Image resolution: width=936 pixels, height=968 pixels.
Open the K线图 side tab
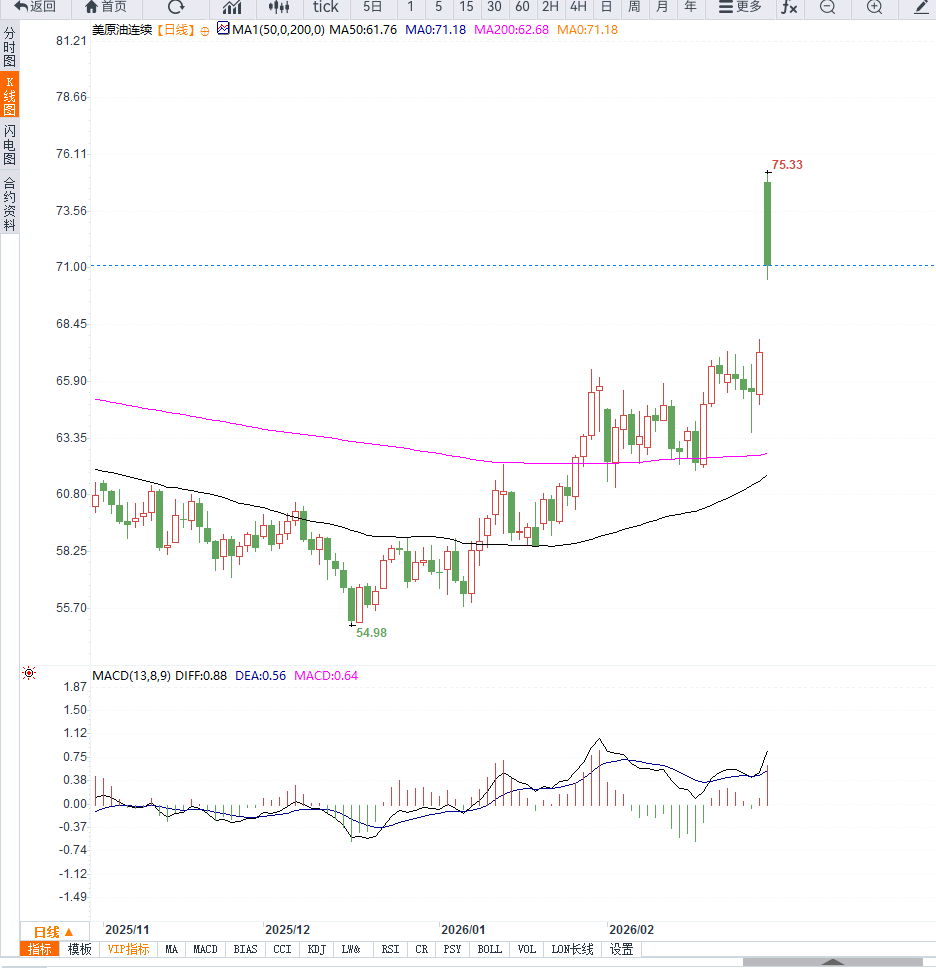[9, 95]
